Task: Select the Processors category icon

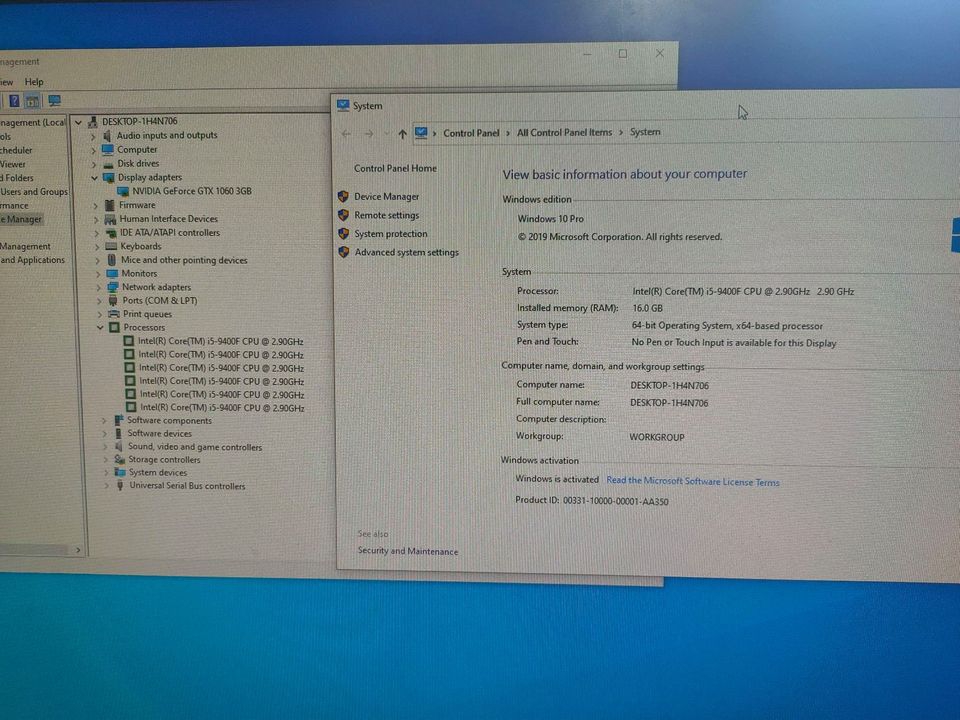Action: pos(114,328)
